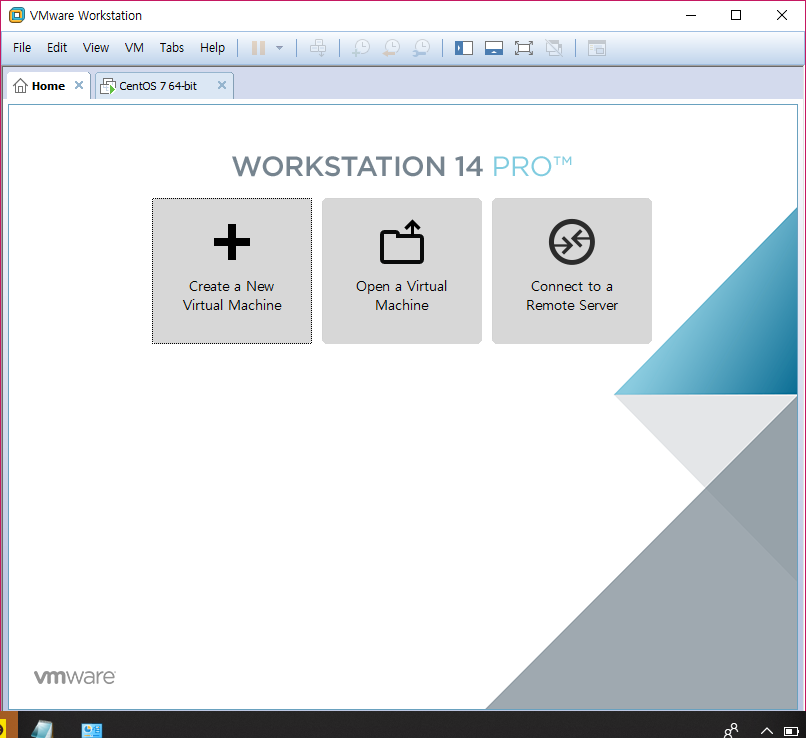Open the Snapshot Manager wrench icon
Viewport: 806px width, 738px height.
tap(422, 48)
